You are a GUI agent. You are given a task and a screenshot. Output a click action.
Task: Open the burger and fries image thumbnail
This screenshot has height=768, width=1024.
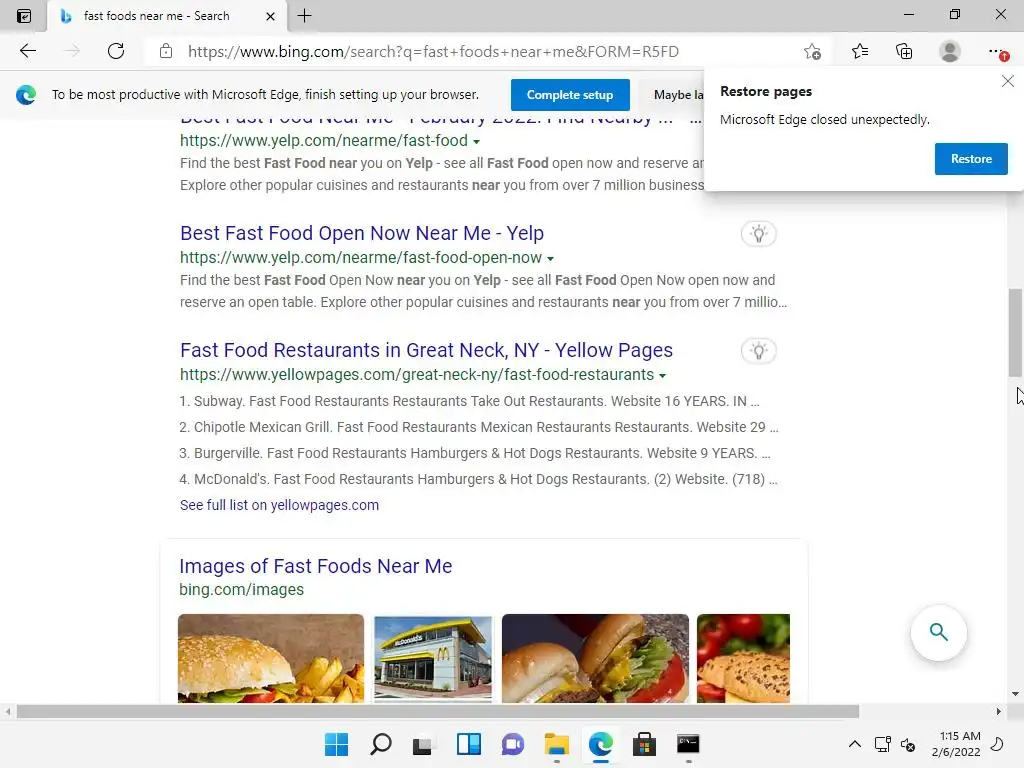[x=271, y=658]
